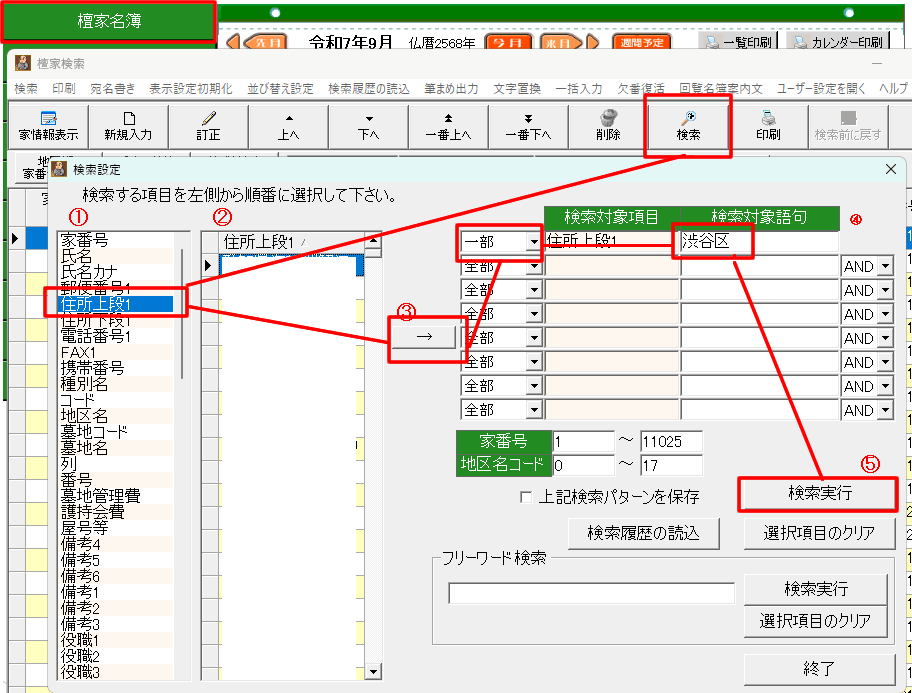Select 携帯番号 in the item list
Viewport: 912px width, 693px height.
tap(116, 368)
